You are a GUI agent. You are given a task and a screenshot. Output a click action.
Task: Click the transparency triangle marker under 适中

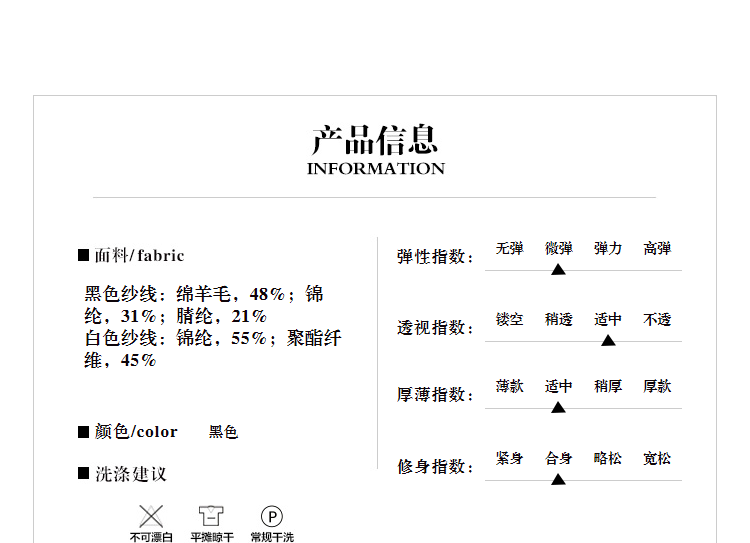(608, 341)
